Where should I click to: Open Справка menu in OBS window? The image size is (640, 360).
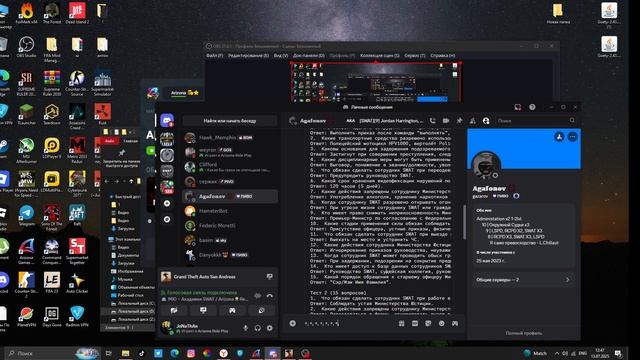tap(442, 56)
